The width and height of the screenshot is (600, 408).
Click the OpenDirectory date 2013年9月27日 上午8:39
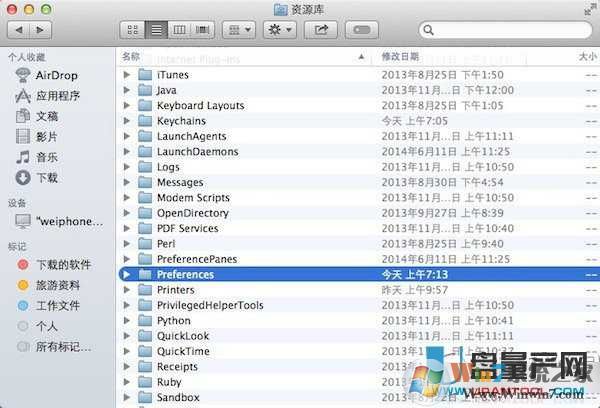pos(442,213)
